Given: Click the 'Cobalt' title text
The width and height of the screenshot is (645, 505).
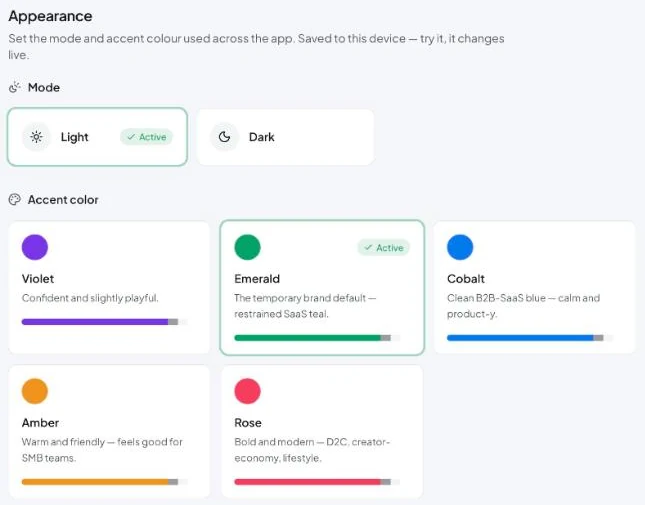Looking at the screenshot, I should (466, 278).
